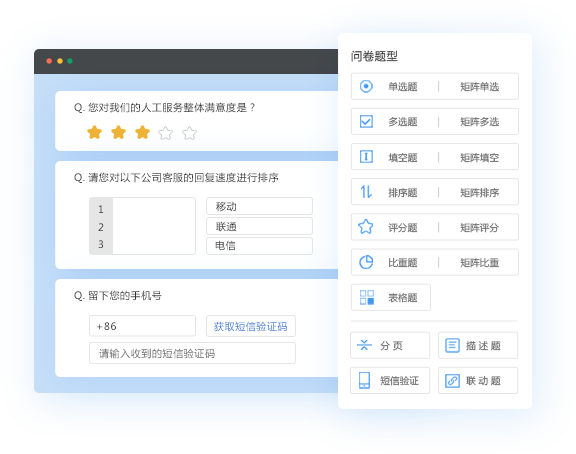
Task: Add a 矩阵单选 question type
Action: [479, 86]
